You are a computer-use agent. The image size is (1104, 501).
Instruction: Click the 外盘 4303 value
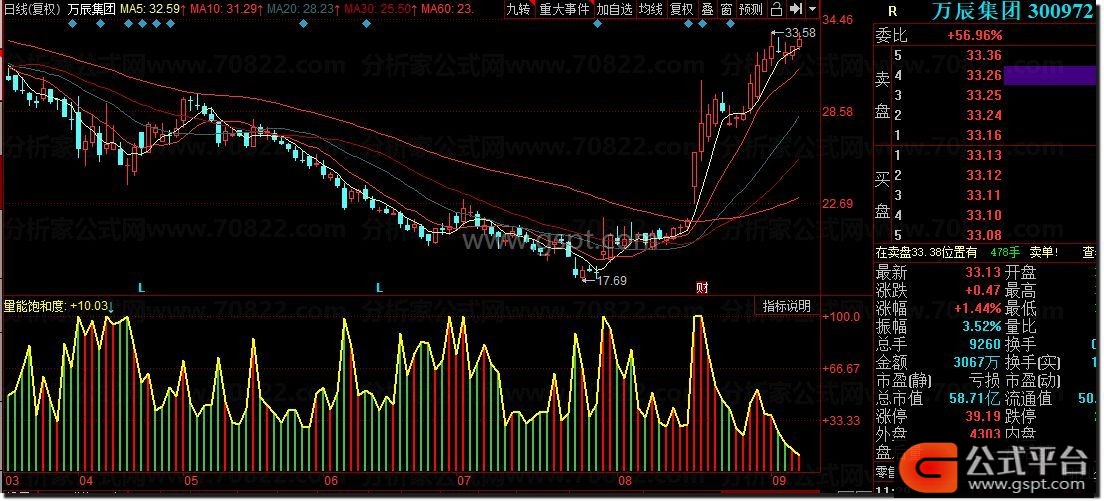pos(984,435)
